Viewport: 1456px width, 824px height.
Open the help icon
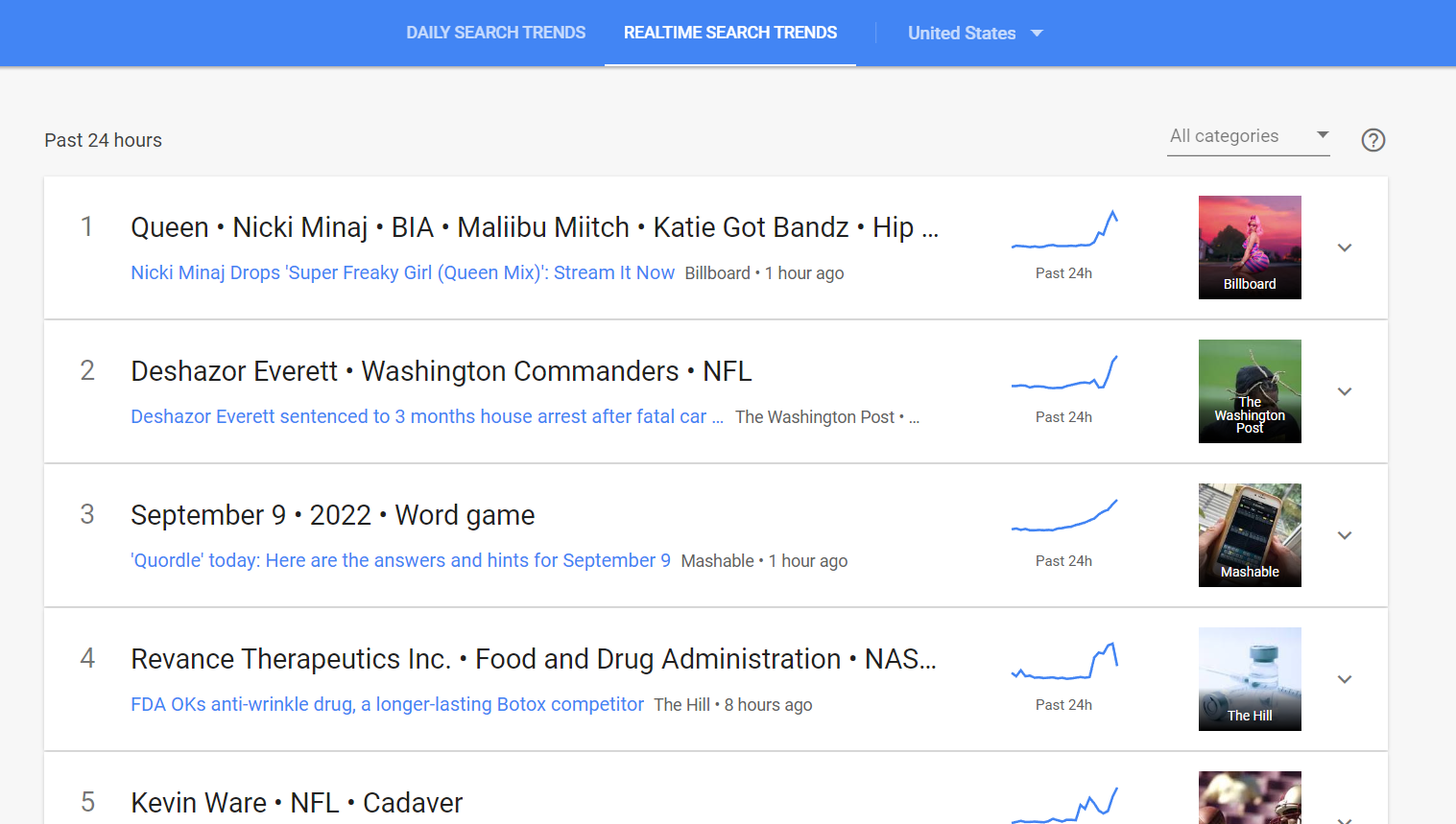[1372, 140]
